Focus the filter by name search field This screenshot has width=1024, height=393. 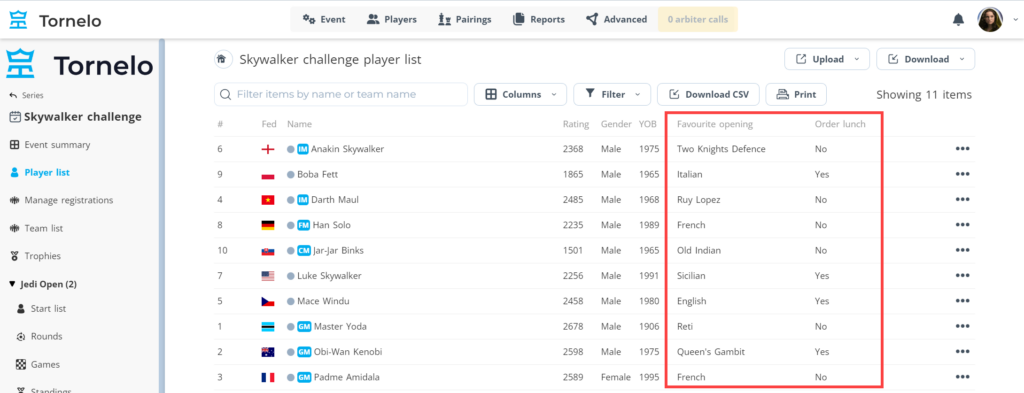click(341, 95)
